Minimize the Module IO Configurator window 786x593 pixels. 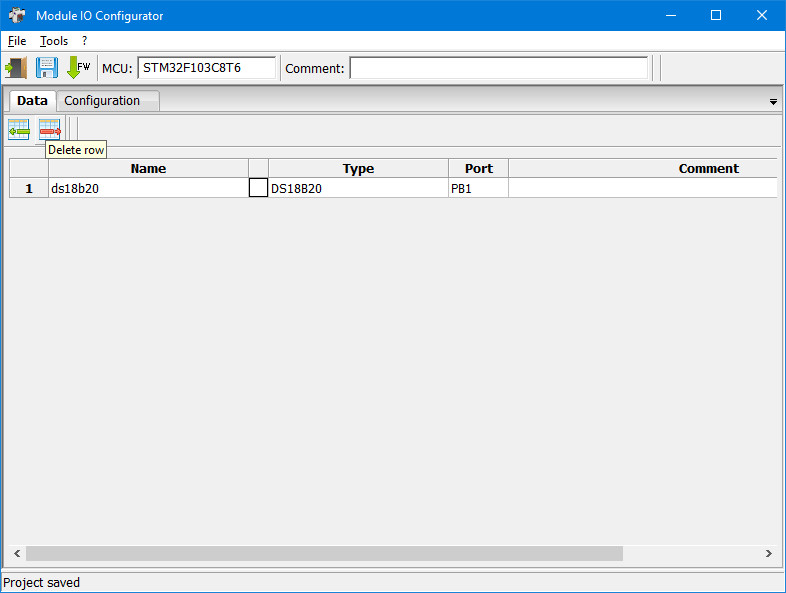[671, 15]
